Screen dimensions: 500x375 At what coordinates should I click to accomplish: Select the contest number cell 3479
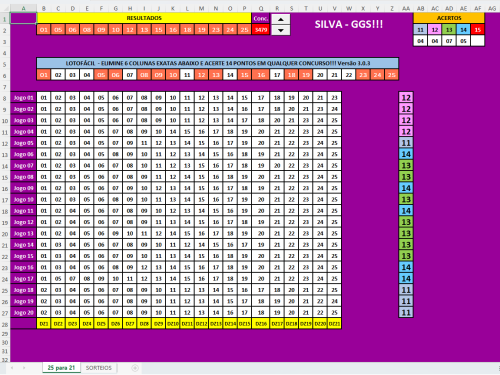[261, 30]
